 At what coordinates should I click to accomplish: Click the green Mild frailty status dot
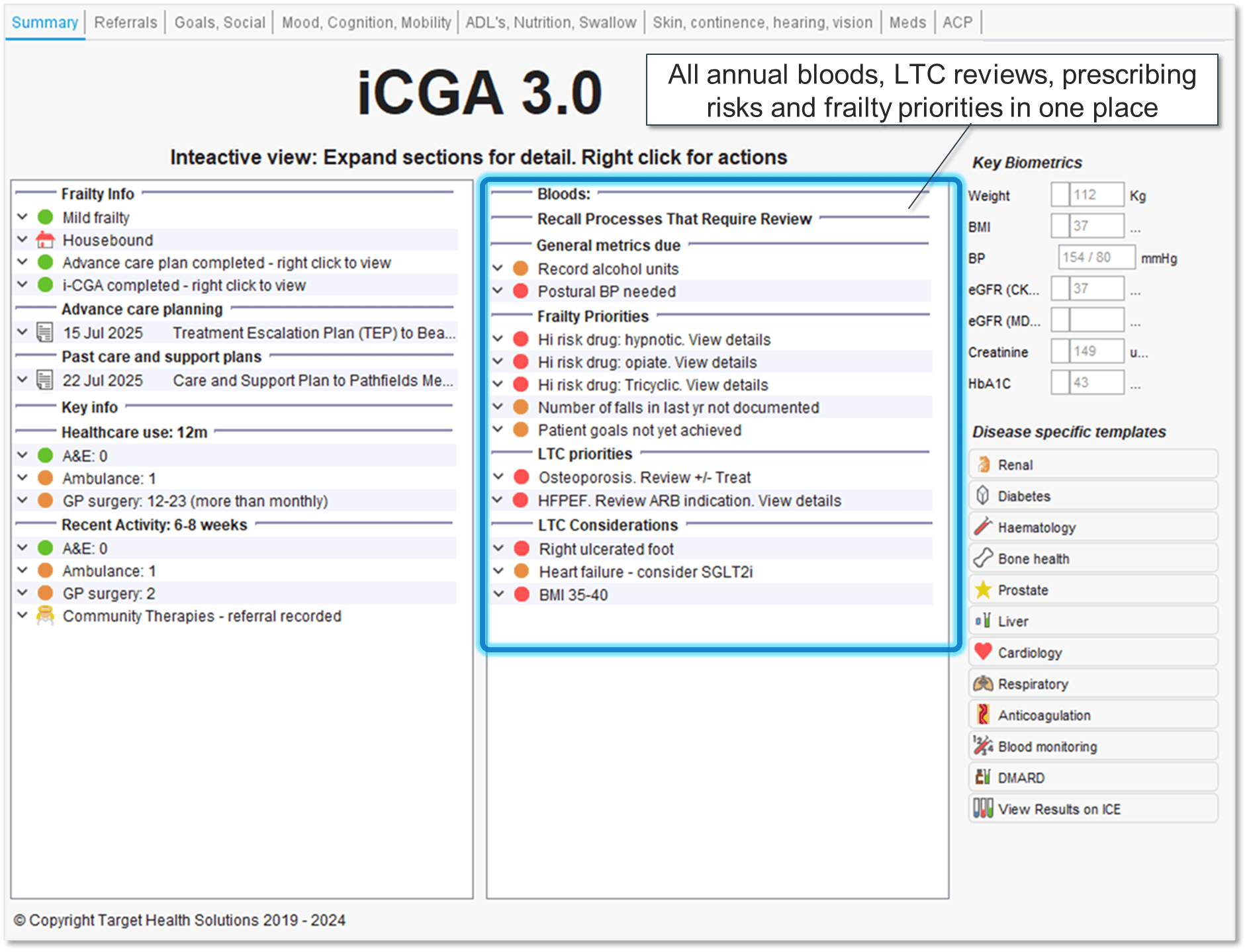(x=45, y=217)
